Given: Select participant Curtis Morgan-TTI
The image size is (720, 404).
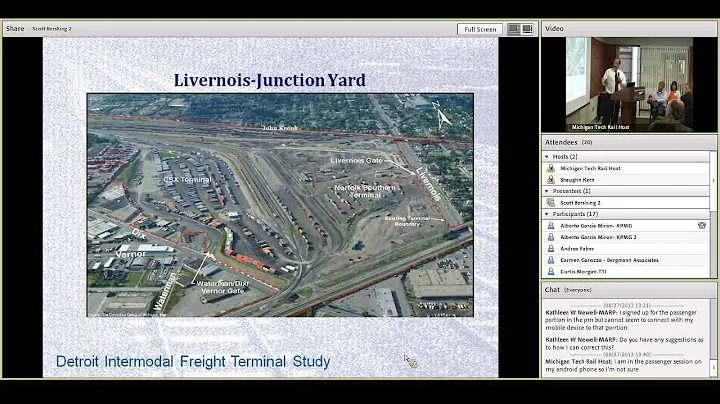Looking at the screenshot, I should click(x=626, y=271).
